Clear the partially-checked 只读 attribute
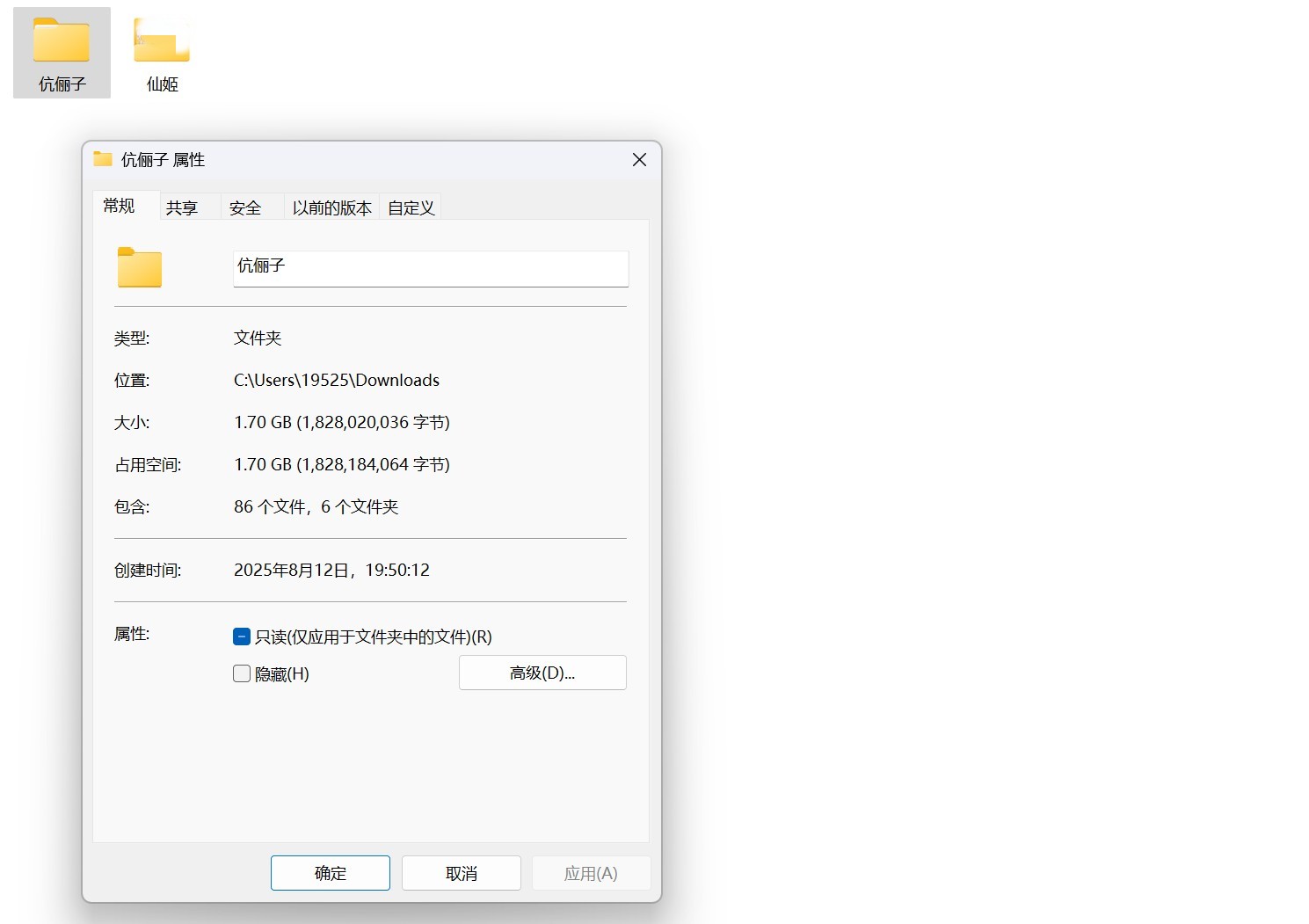 (x=241, y=636)
